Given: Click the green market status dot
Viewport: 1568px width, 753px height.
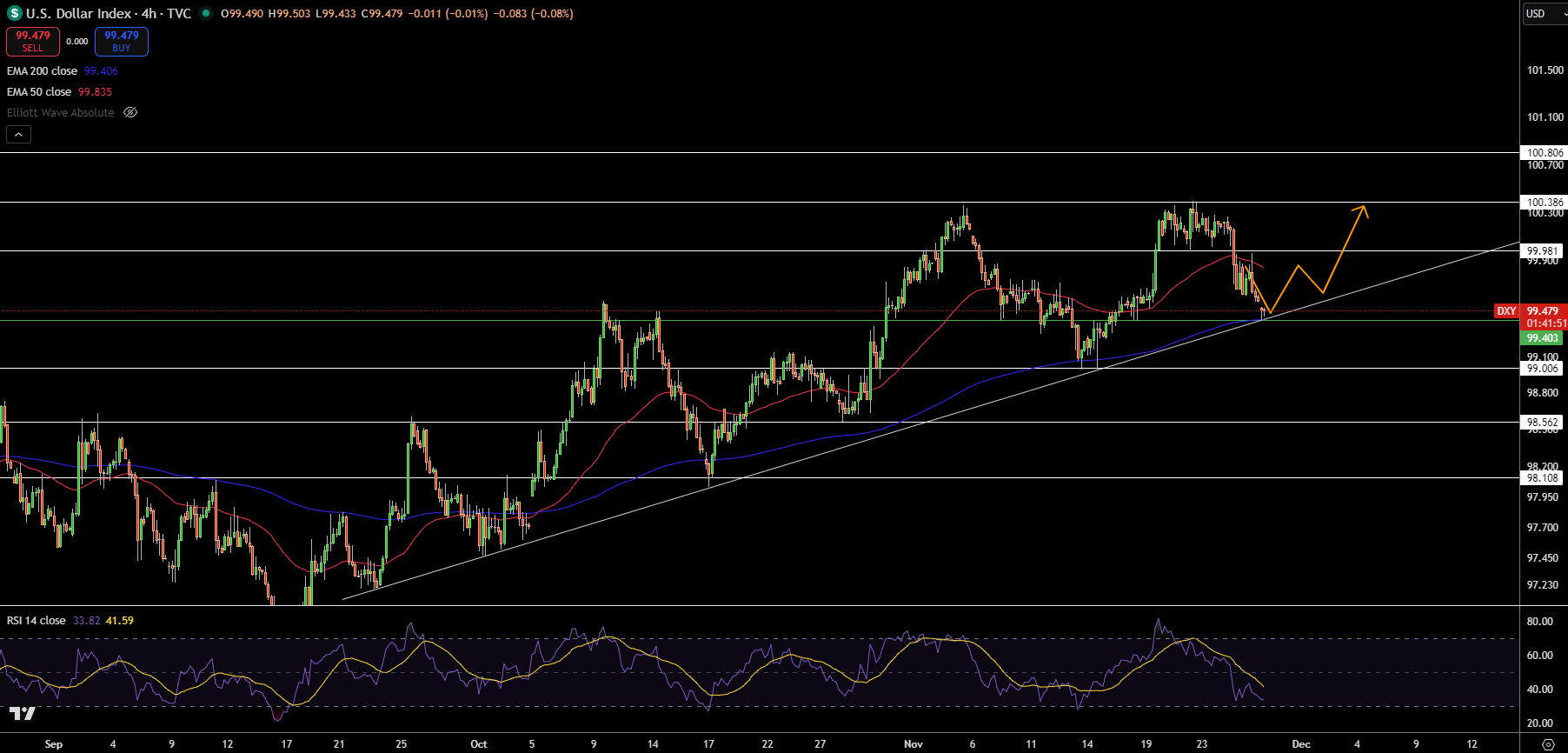Looking at the screenshot, I should click(x=205, y=13).
